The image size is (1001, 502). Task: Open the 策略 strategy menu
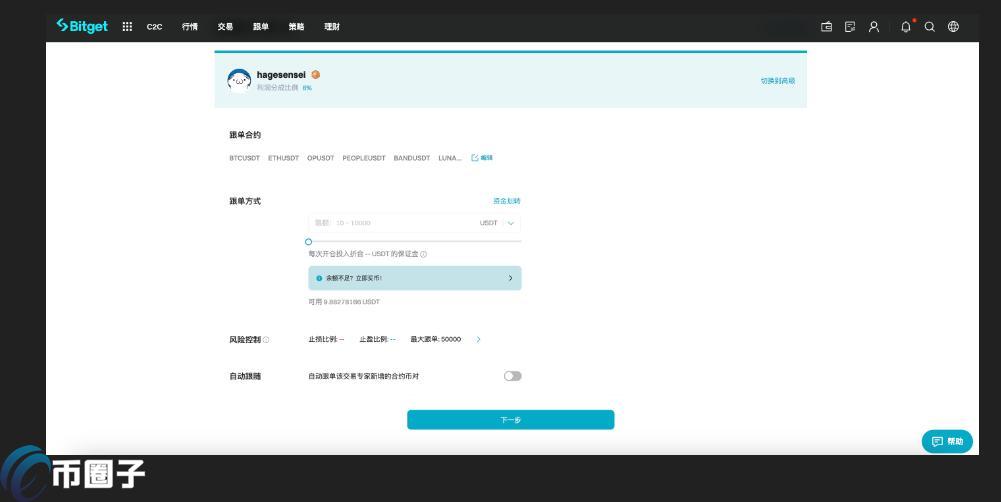pos(296,27)
